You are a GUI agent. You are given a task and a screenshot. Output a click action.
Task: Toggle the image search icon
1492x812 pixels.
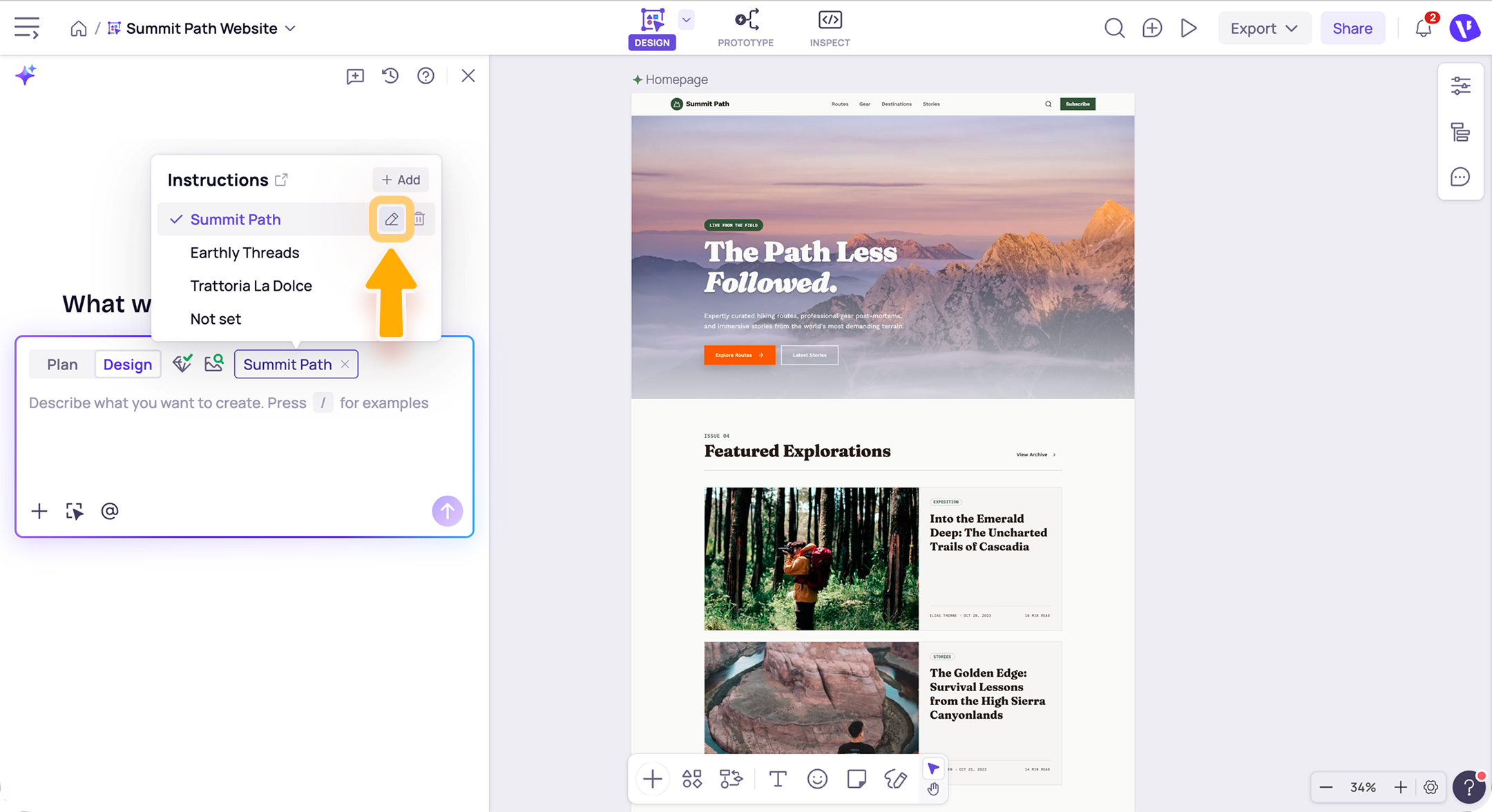point(214,363)
